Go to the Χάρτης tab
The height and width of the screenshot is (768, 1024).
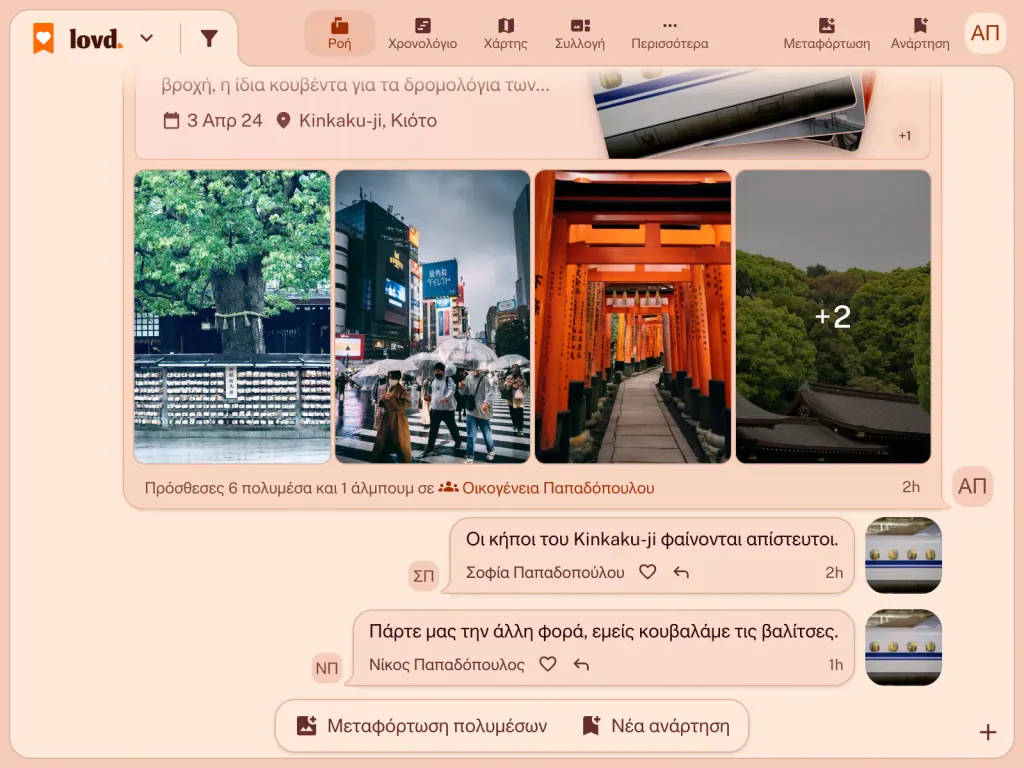[505, 34]
